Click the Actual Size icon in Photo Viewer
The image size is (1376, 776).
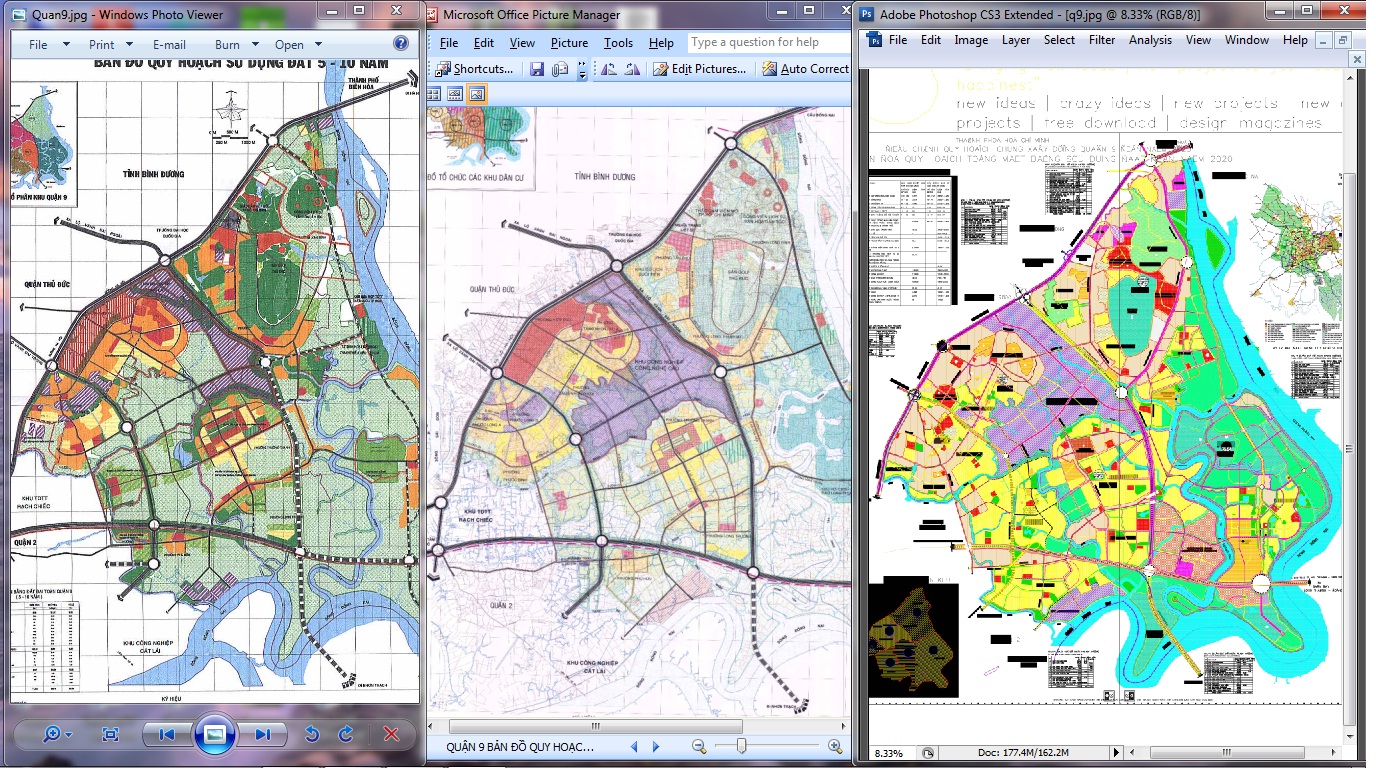111,735
